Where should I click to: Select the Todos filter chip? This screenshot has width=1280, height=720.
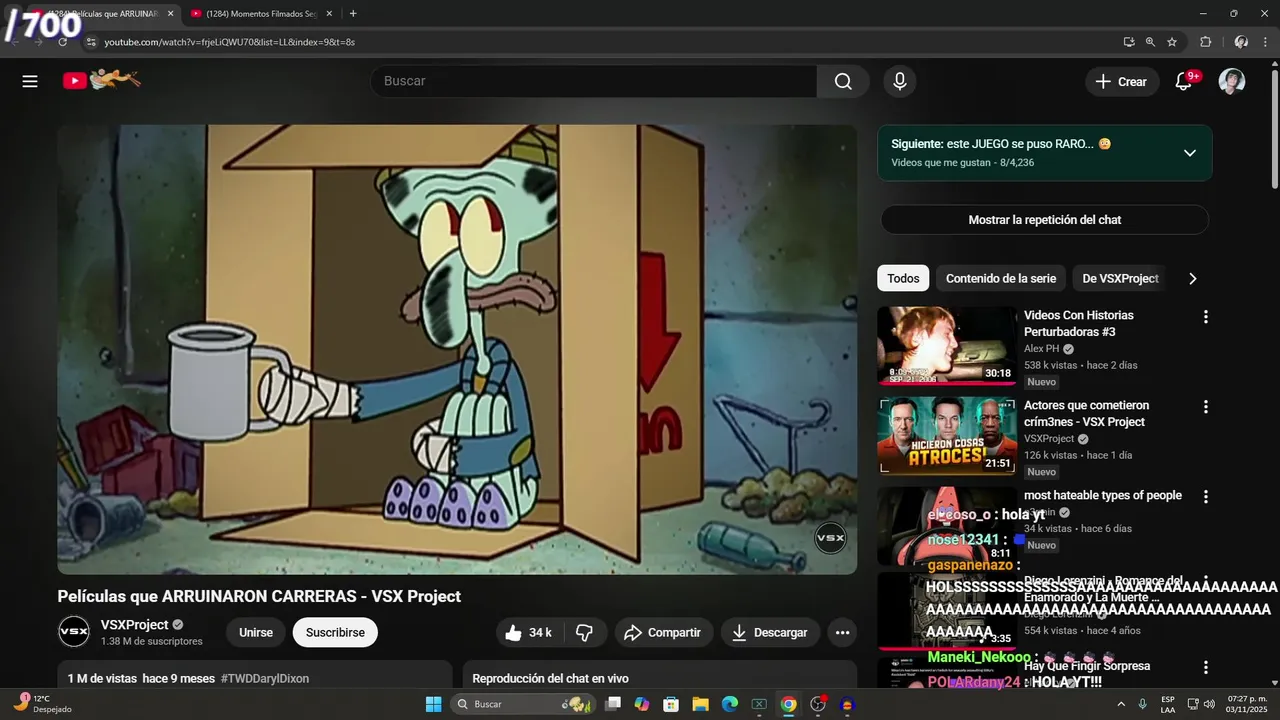pyautogui.click(x=903, y=279)
